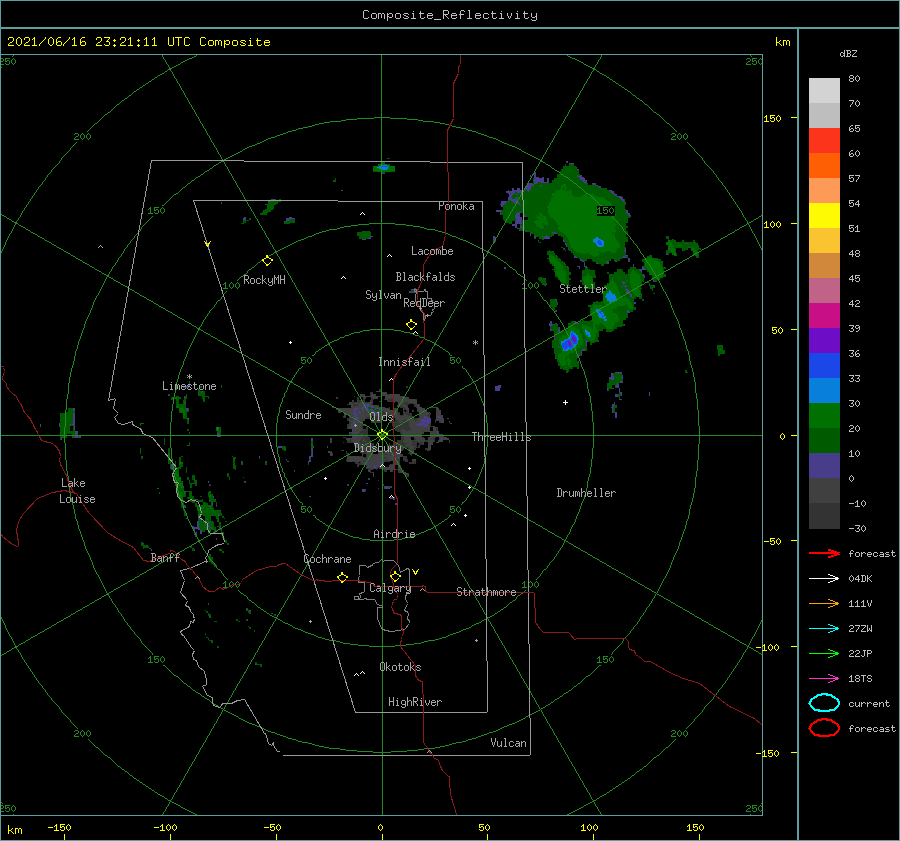Click the yellow diamond marker near RockyMH

point(267,261)
